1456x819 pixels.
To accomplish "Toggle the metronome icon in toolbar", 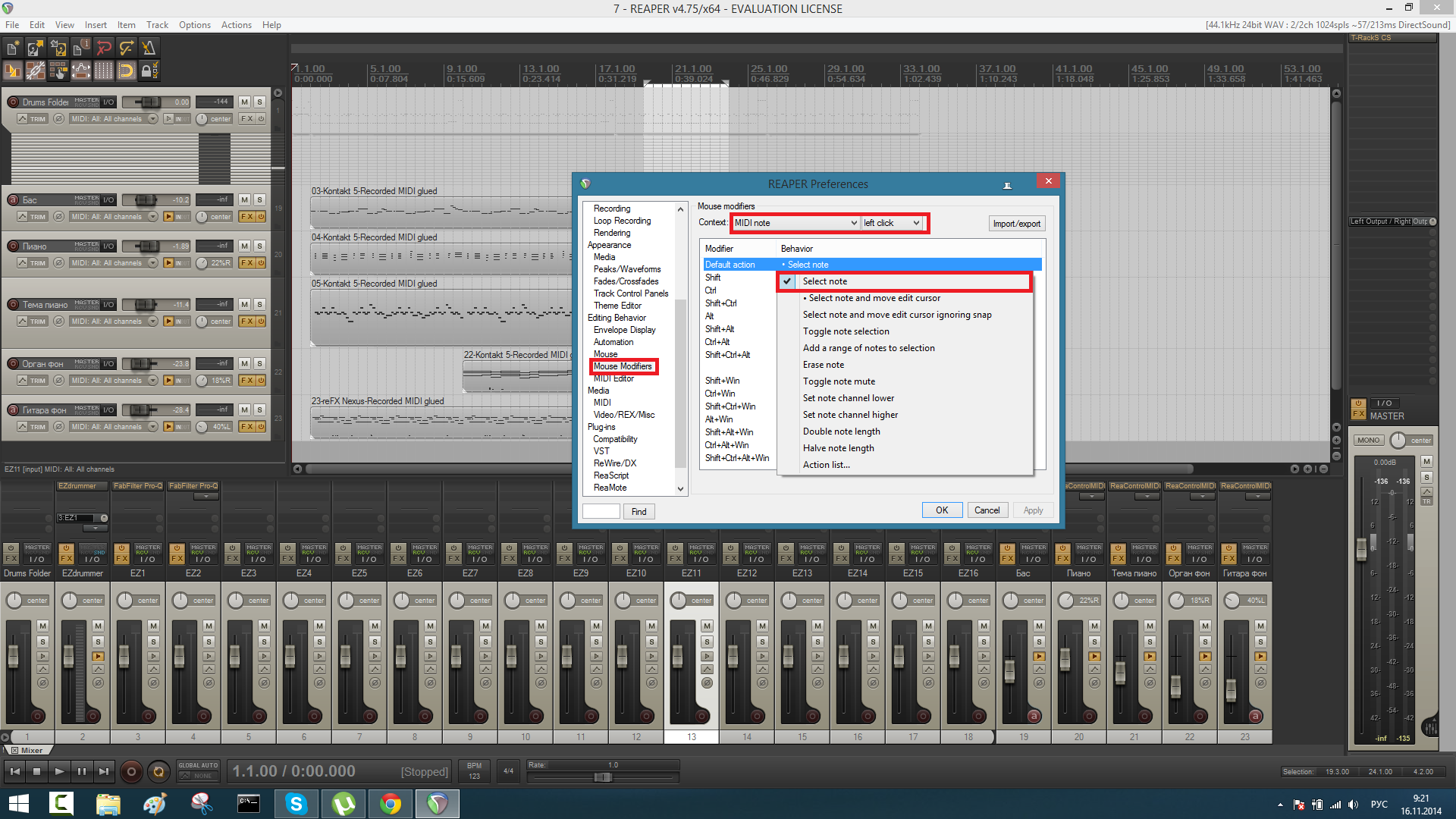I will [149, 49].
